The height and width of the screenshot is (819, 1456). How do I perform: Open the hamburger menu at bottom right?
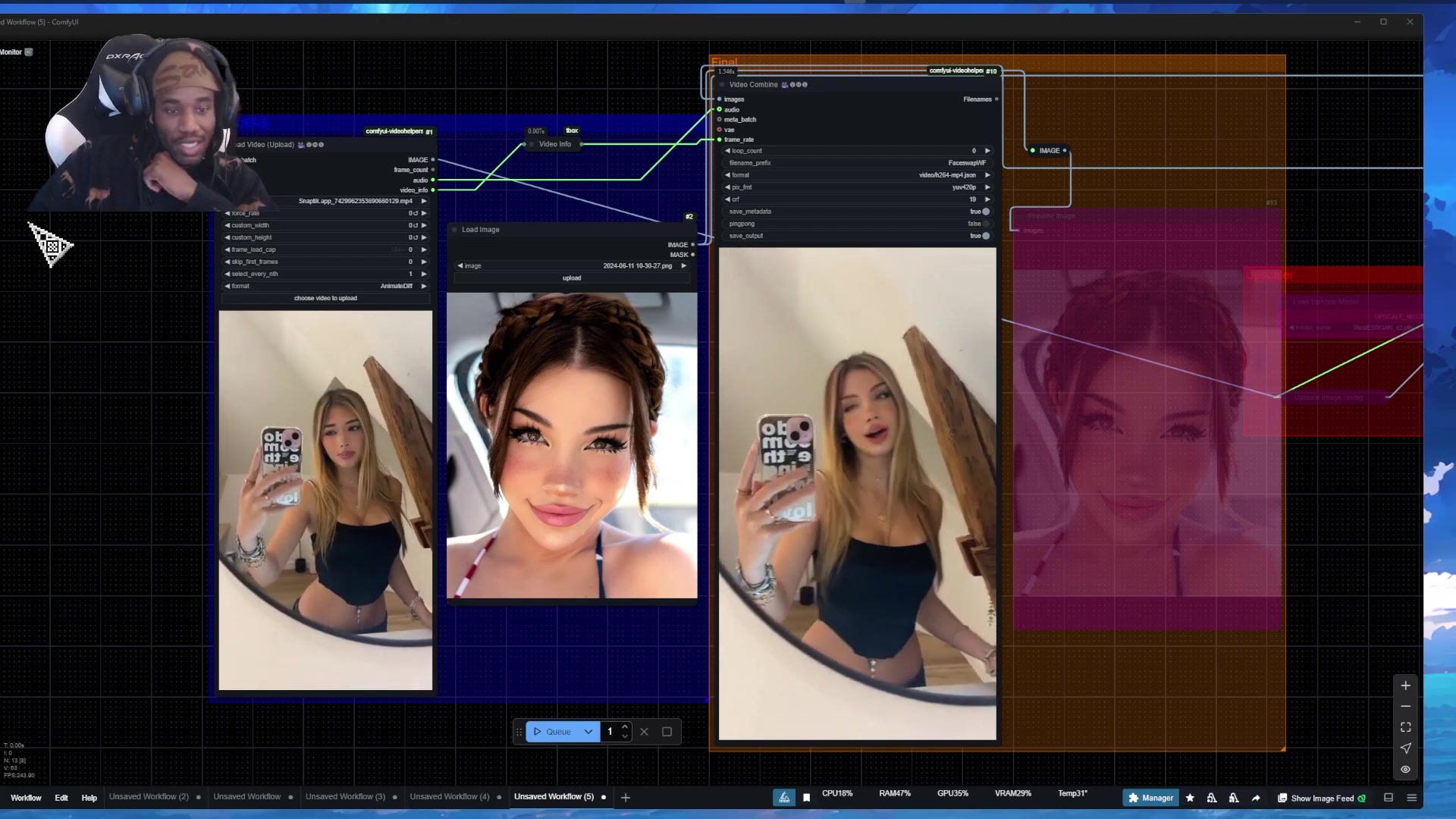1412,798
